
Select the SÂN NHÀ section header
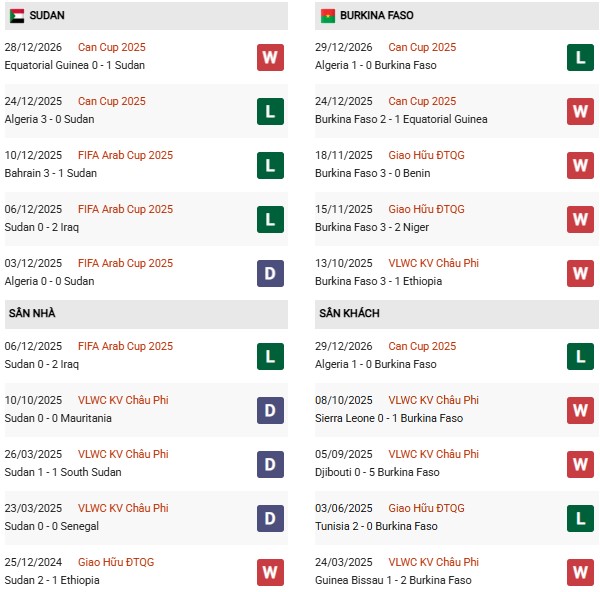32,314
